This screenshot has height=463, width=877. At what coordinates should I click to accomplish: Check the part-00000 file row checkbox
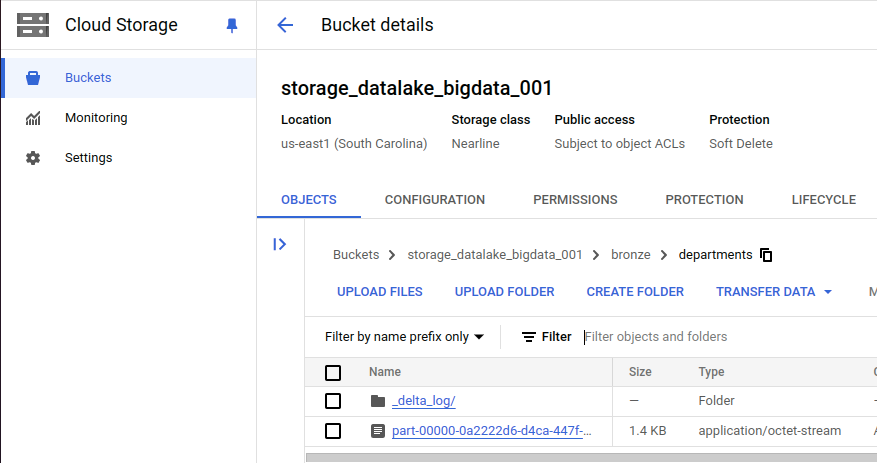click(333, 431)
